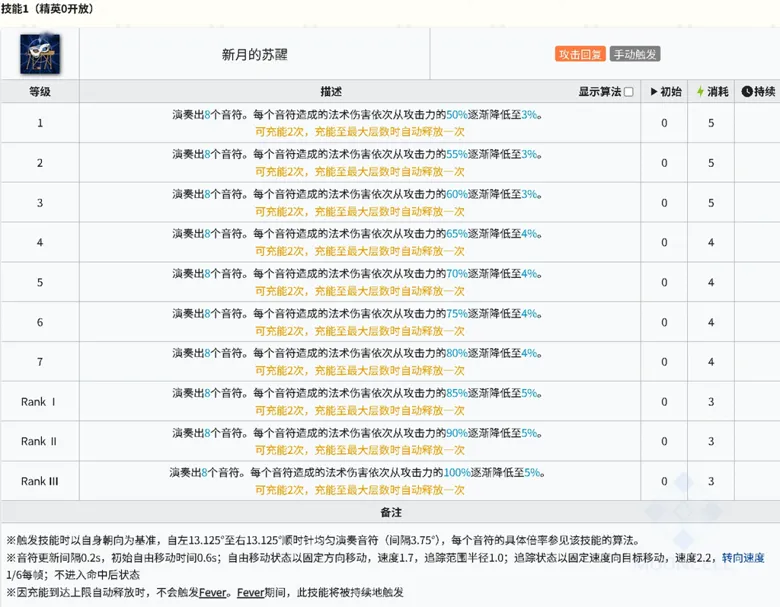Select the 初始 value 0 in level 5 row

[664, 282]
